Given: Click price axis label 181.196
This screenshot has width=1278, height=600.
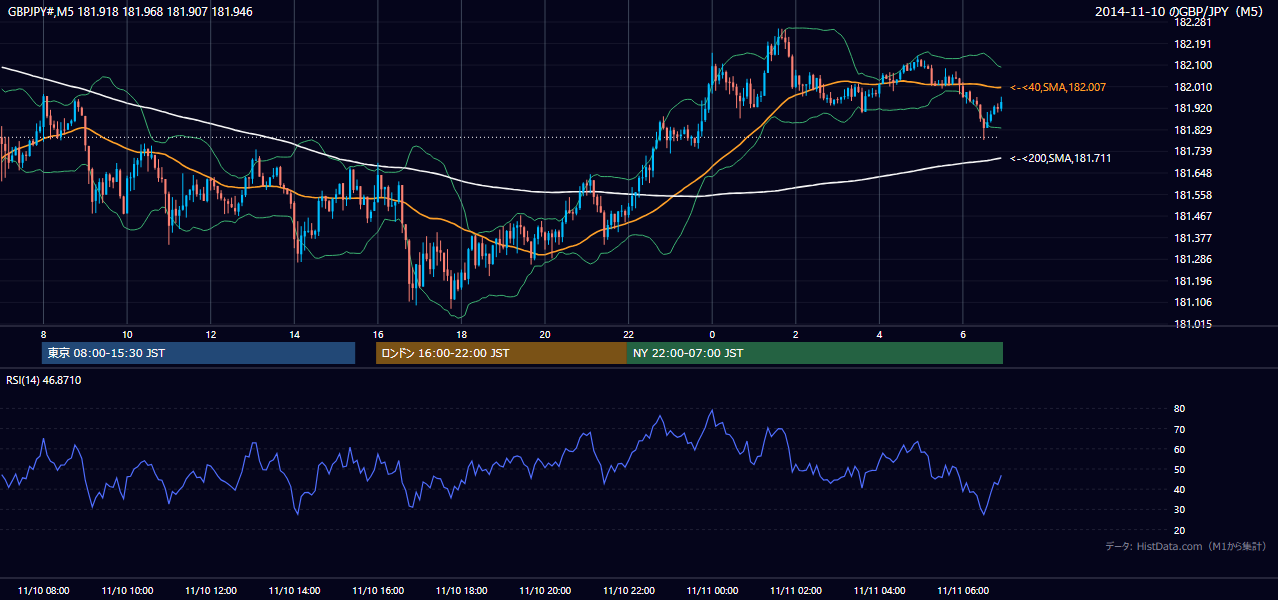Looking at the screenshot, I should click(x=1193, y=281).
